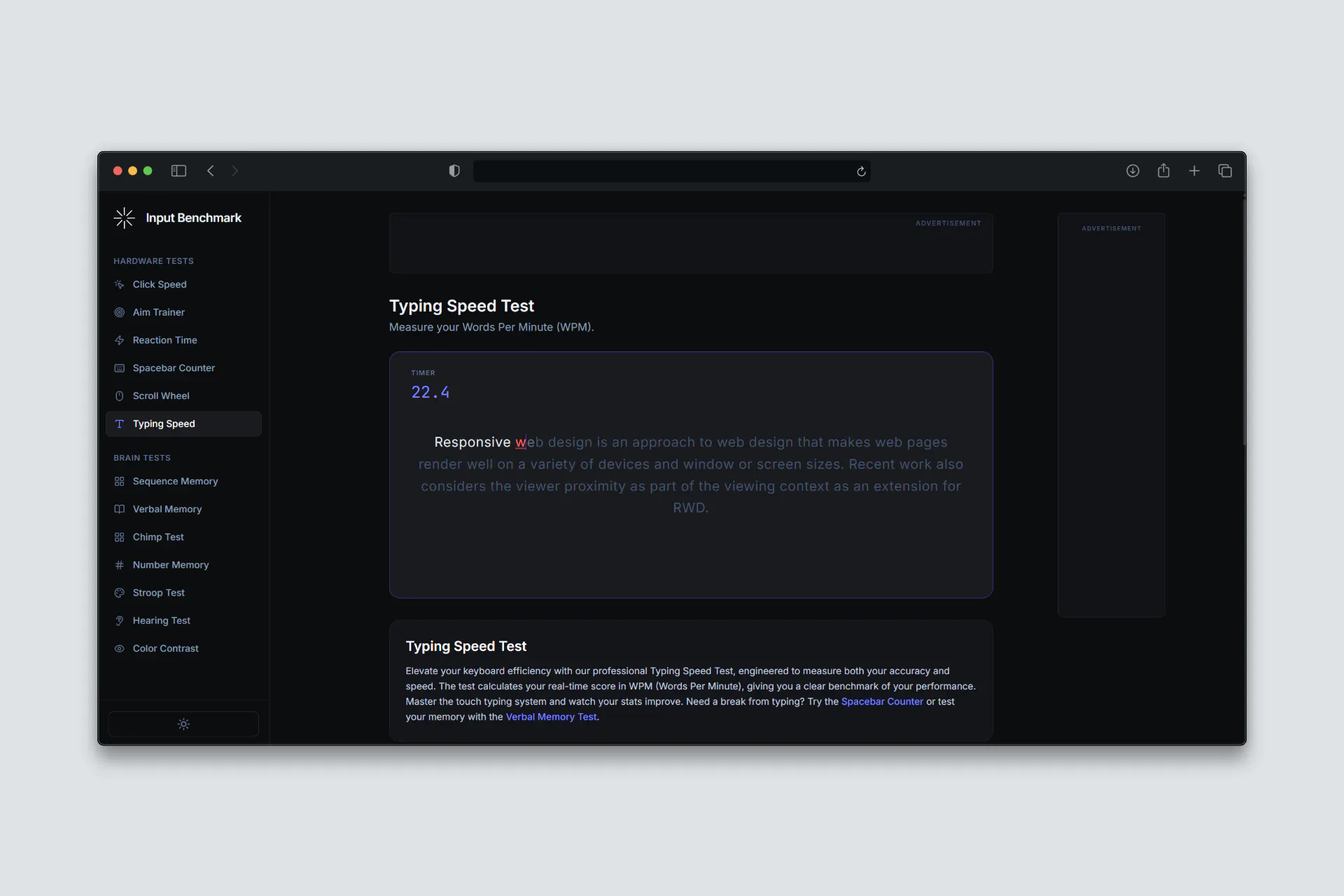Open the Color Contrast test
This screenshot has width=1344, height=896.
pyautogui.click(x=183, y=649)
